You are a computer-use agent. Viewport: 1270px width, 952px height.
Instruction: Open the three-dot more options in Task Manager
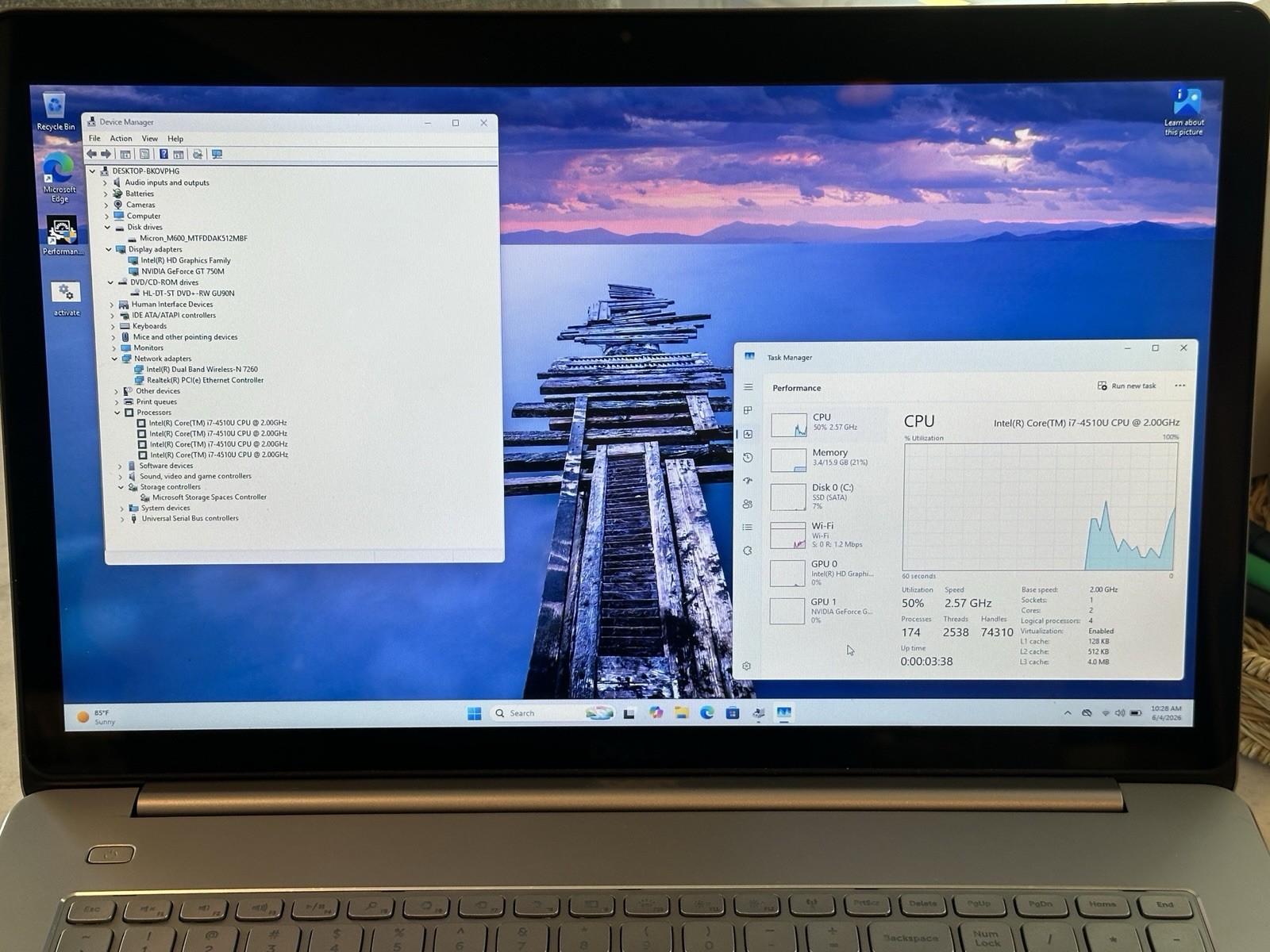(x=1180, y=386)
